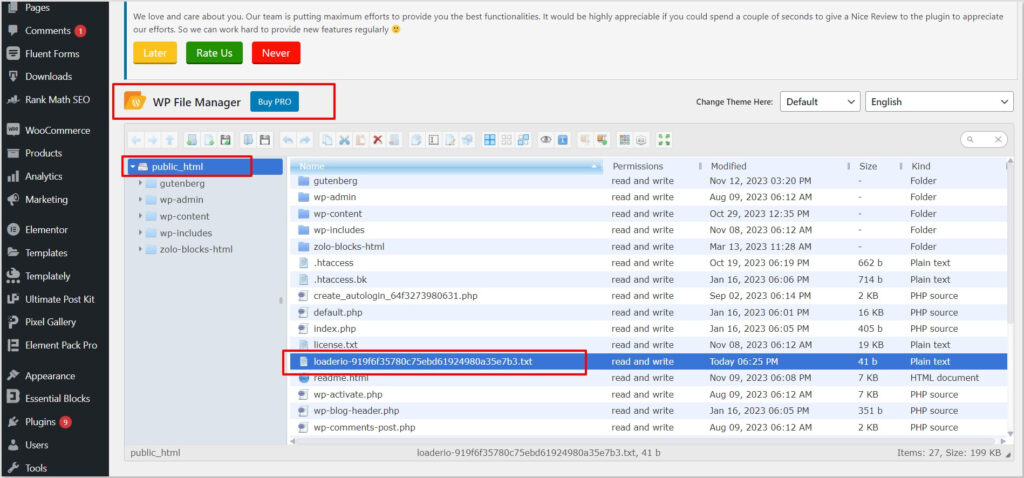This screenshot has height=478, width=1024.
Task: Select the loaderio-919f6f35780c75ebd61924980a35e7b3.txt file
Action: tap(648, 361)
